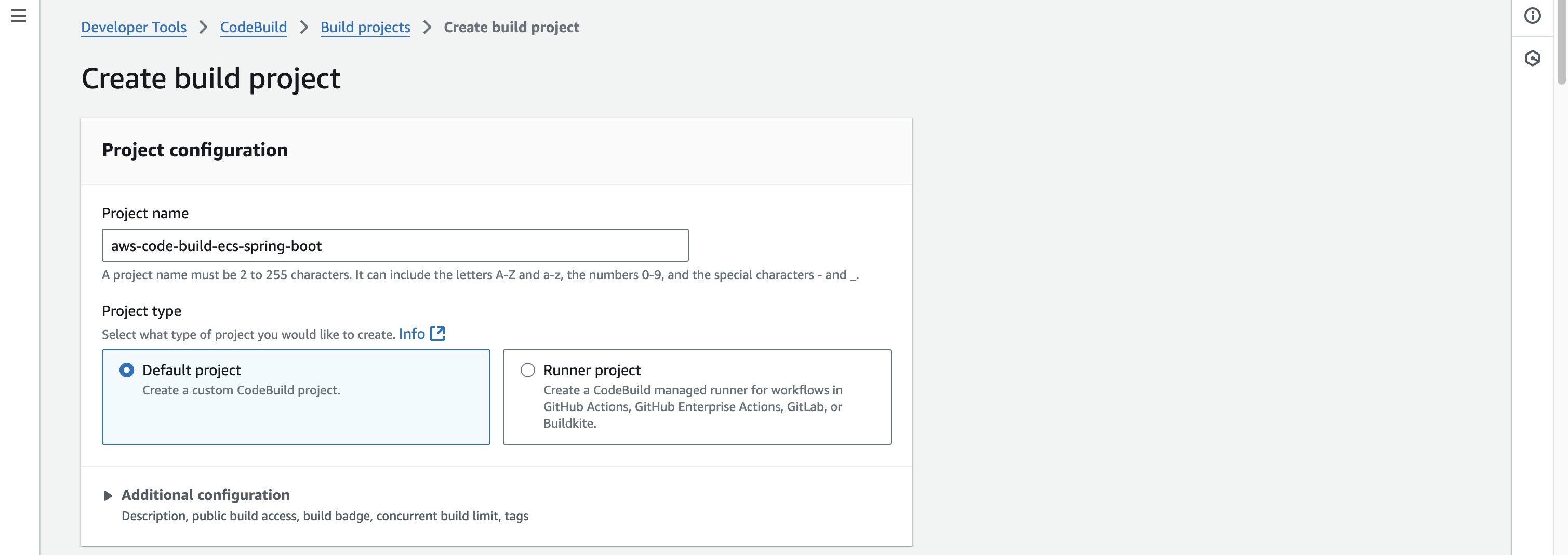
Task: Click the 'Project configuration' heading
Action: click(195, 150)
